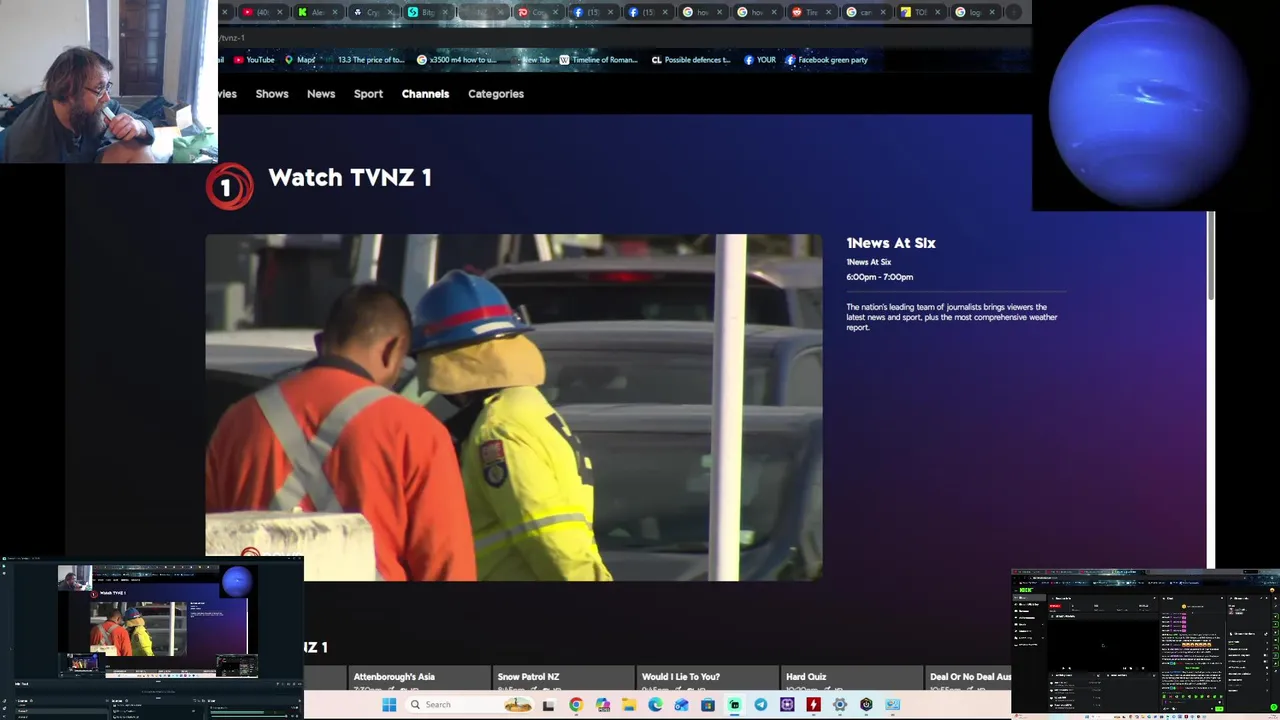
Task: Launch Google Chrome from the taskbar
Action: (x=576, y=705)
